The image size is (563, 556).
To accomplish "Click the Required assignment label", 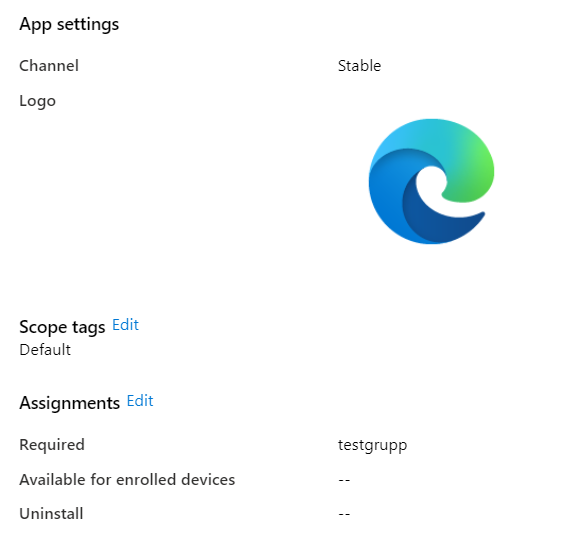I will click(52, 445).
